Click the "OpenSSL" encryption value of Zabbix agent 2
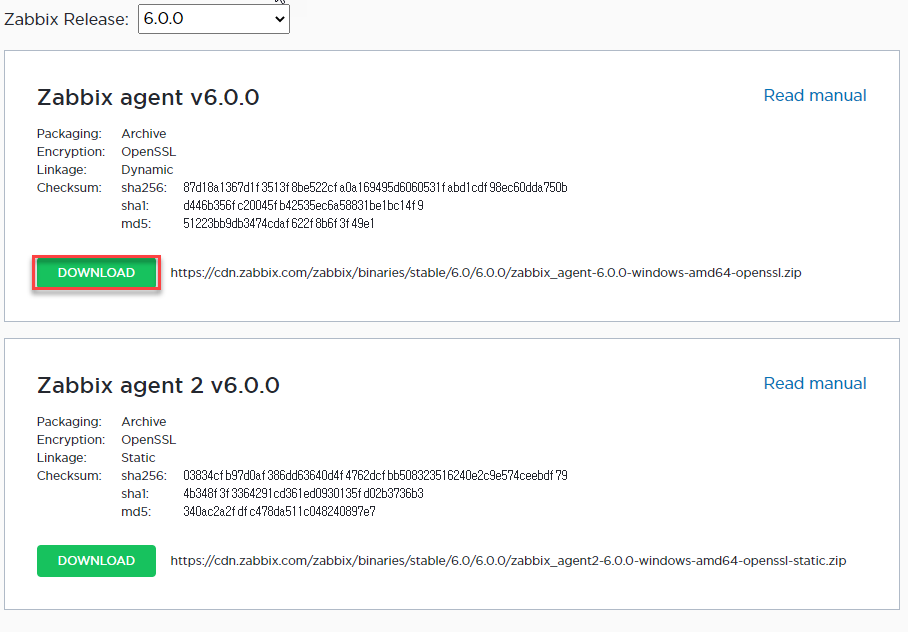This screenshot has height=632, width=908. tap(148, 440)
